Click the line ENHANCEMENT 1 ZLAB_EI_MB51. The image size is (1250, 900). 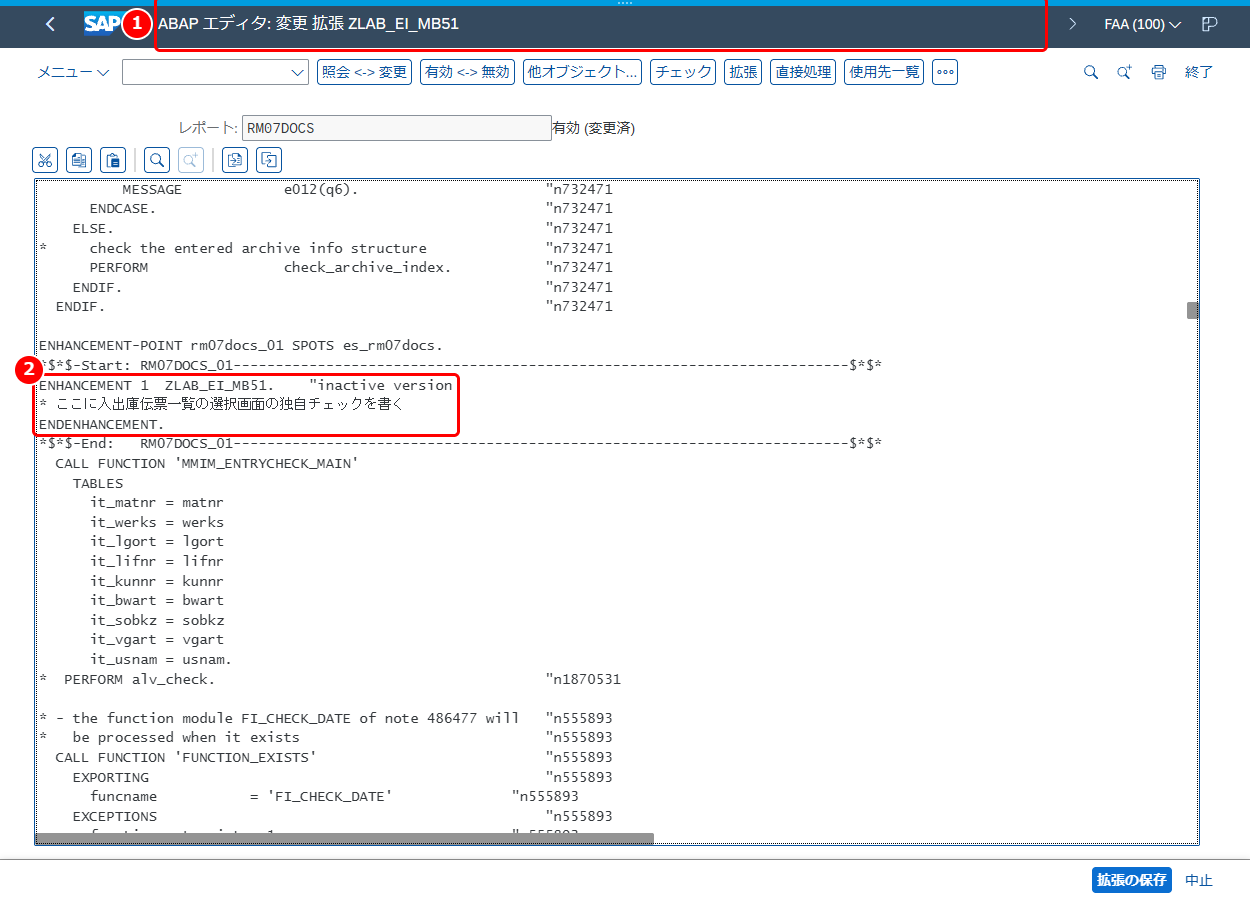pos(246,385)
